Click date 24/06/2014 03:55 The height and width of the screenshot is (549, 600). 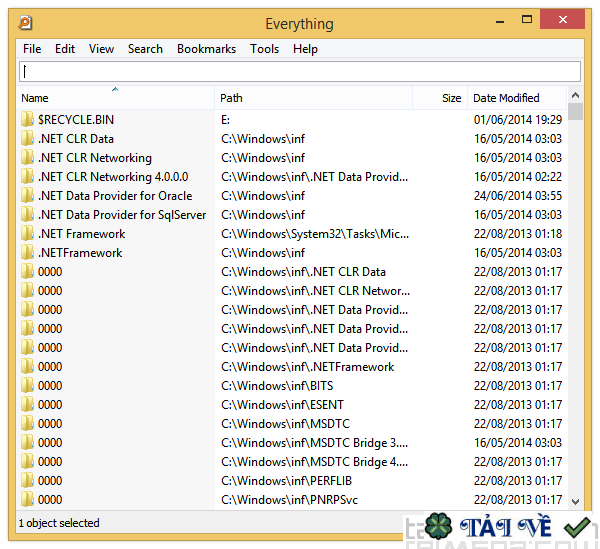point(518,195)
